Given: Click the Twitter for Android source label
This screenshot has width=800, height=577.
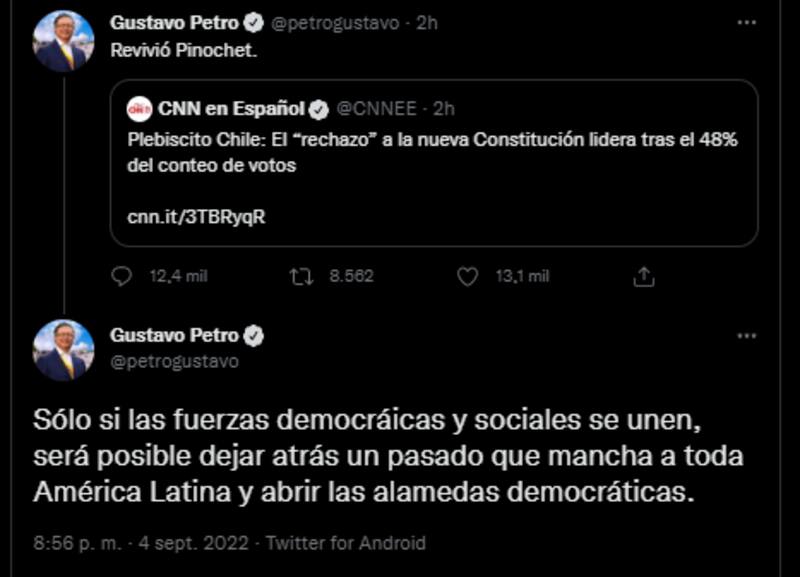Looking at the screenshot, I should [x=348, y=543].
